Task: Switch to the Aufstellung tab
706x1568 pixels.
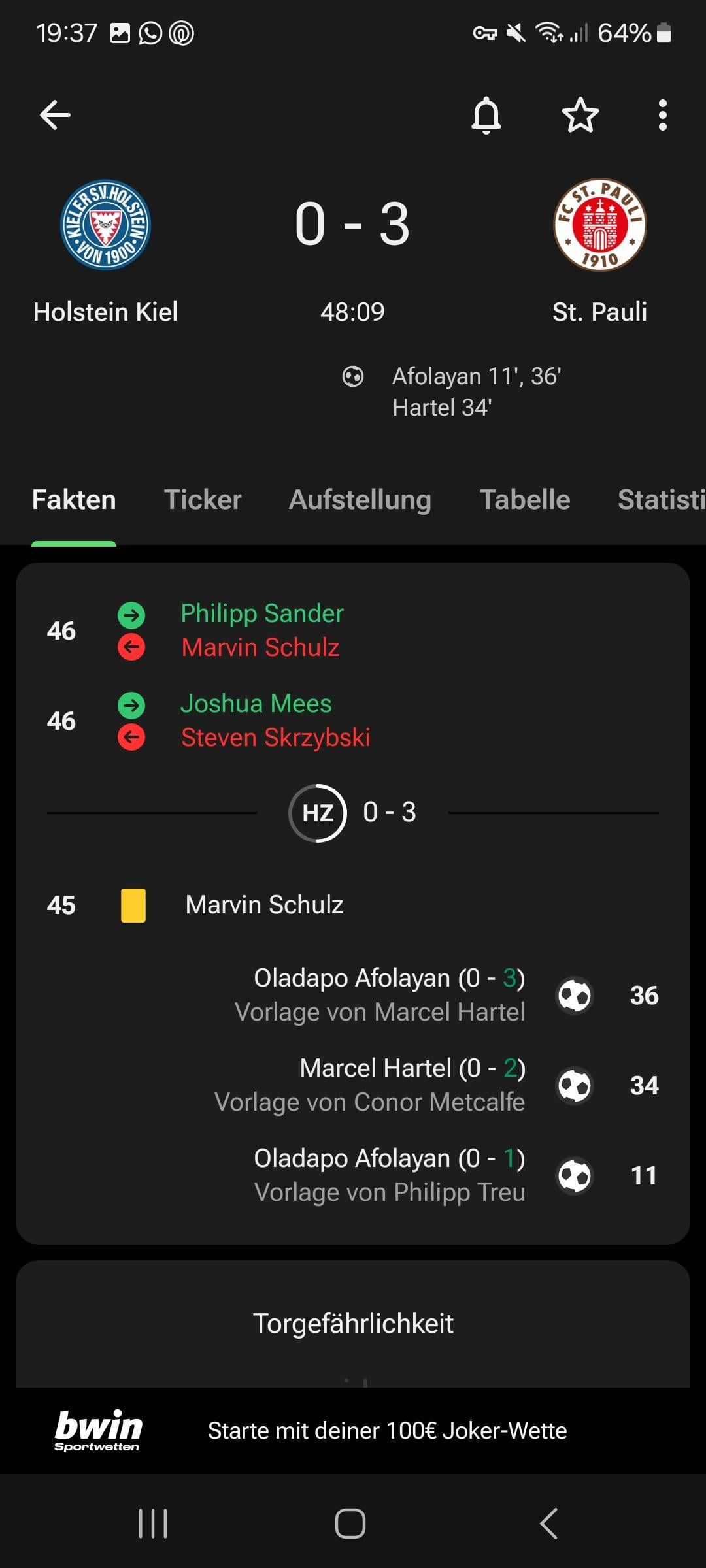Action: pos(360,500)
